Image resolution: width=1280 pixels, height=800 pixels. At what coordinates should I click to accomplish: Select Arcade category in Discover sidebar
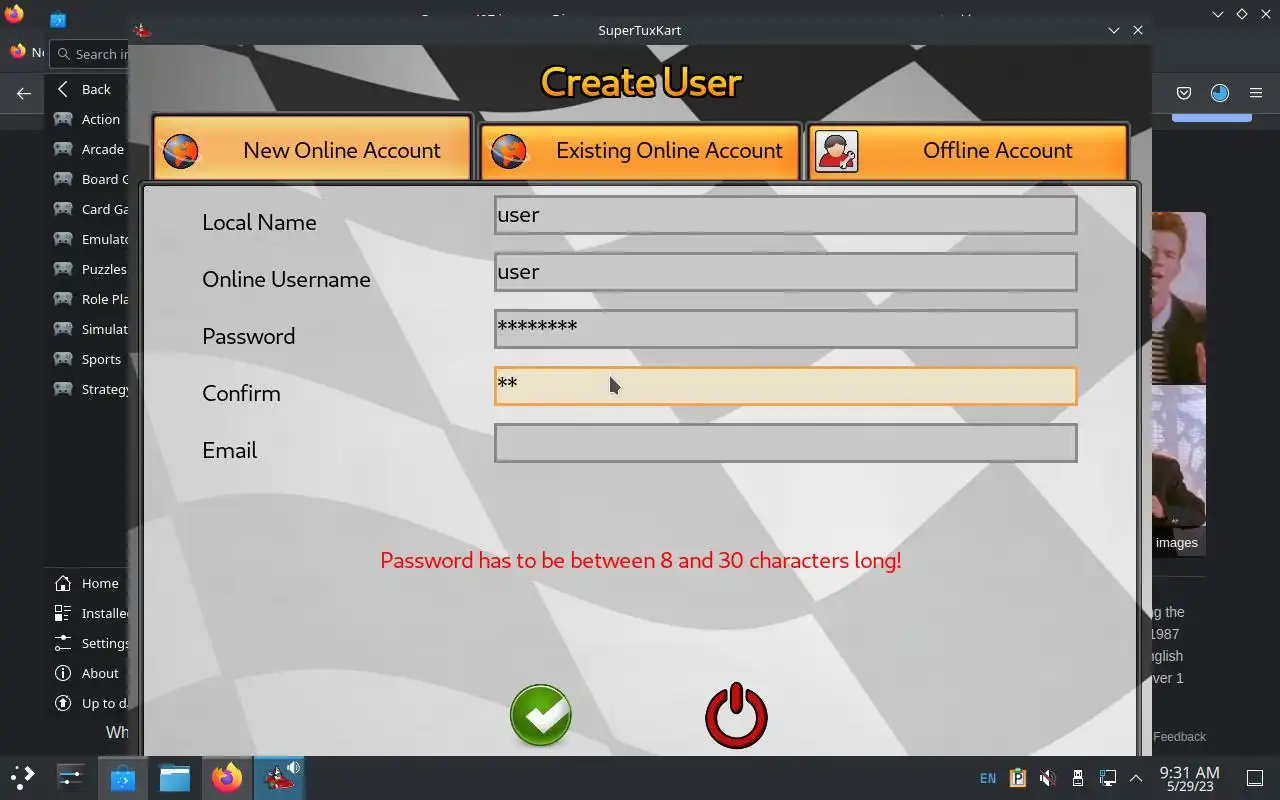tap(88, 149)
